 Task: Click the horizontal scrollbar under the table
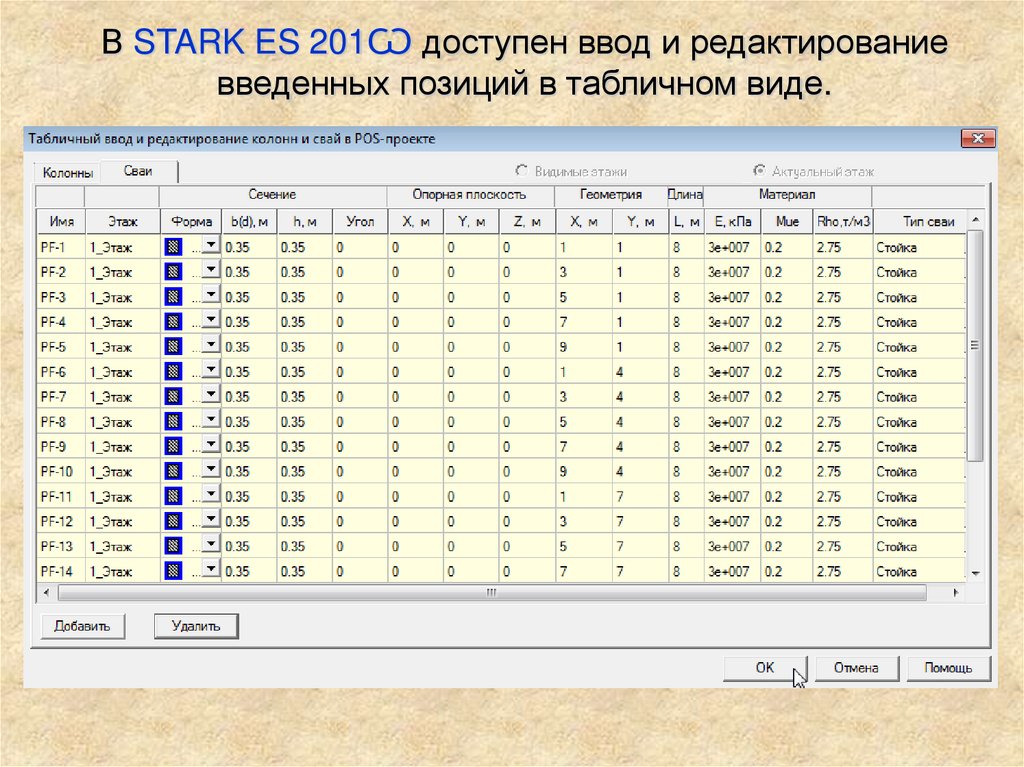490,593
